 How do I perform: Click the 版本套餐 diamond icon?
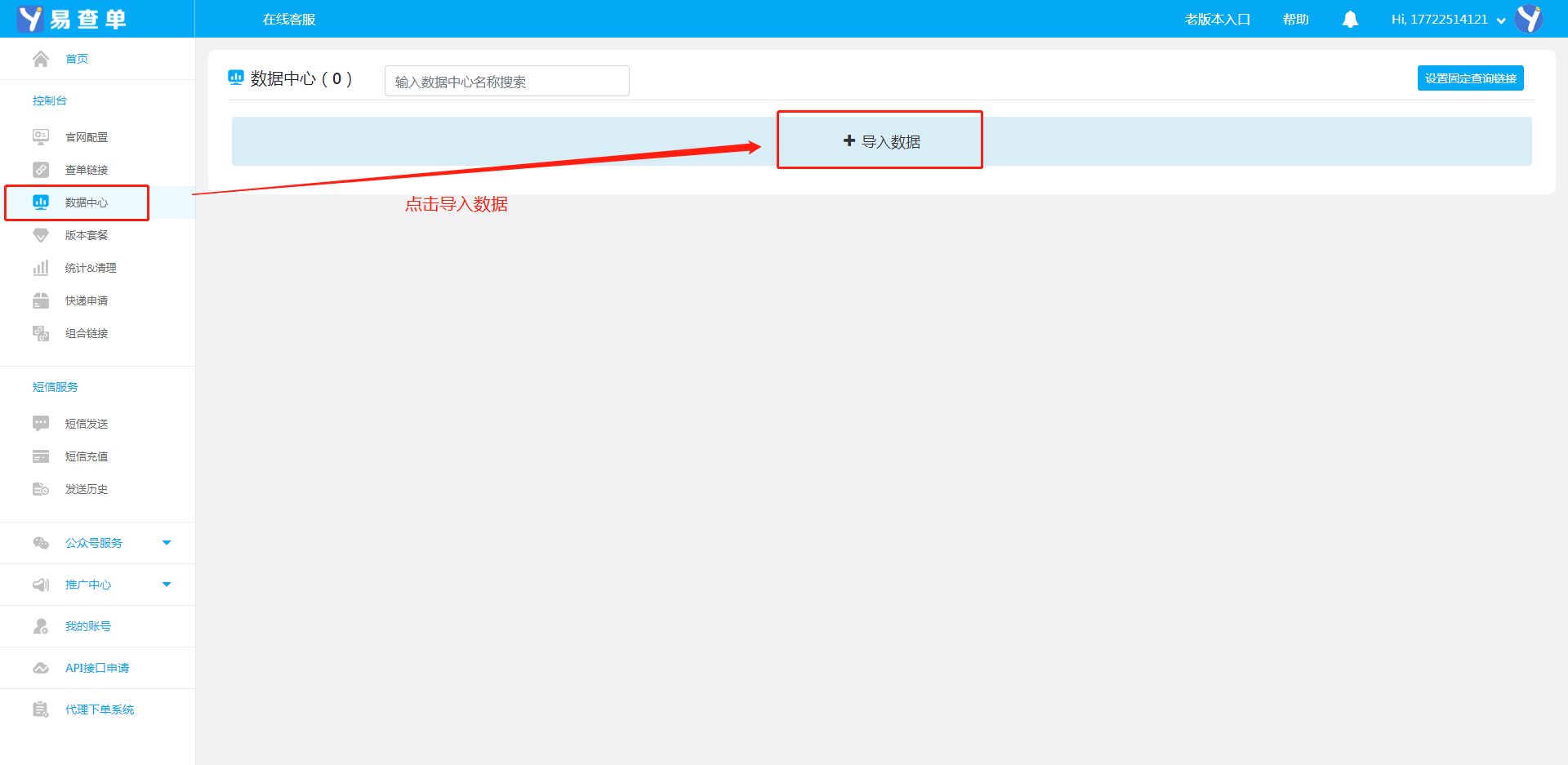click(x=41, y=235)
